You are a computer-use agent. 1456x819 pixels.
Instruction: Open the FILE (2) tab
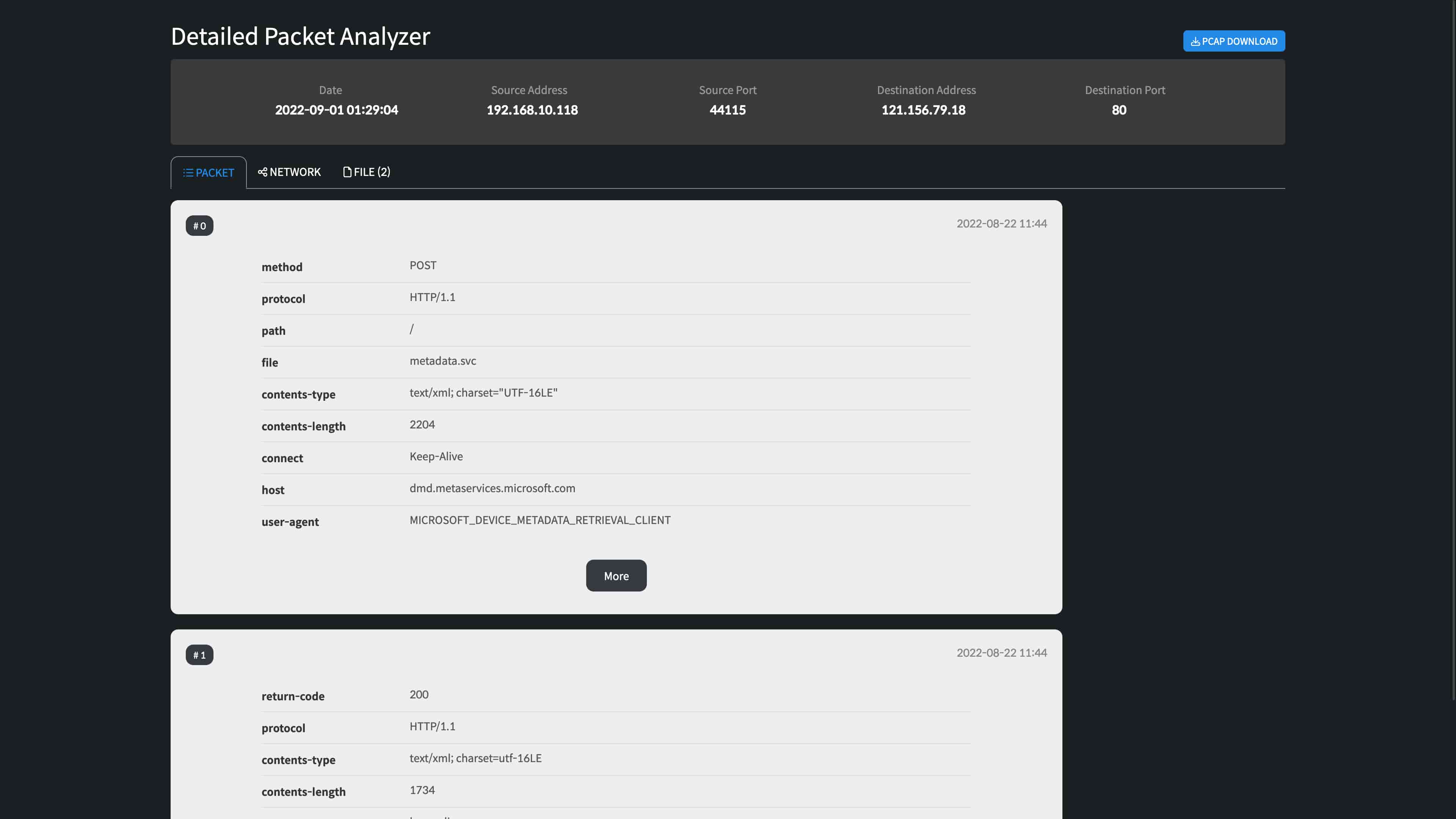tap(366, 172)
